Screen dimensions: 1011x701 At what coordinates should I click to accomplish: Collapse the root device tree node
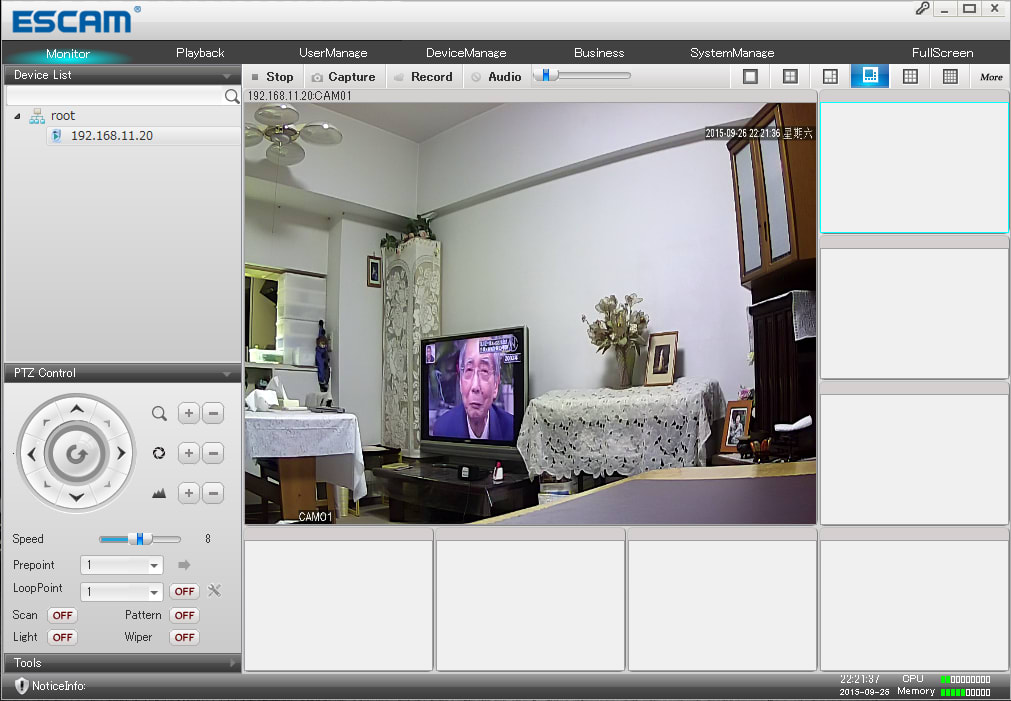point(17,116)
